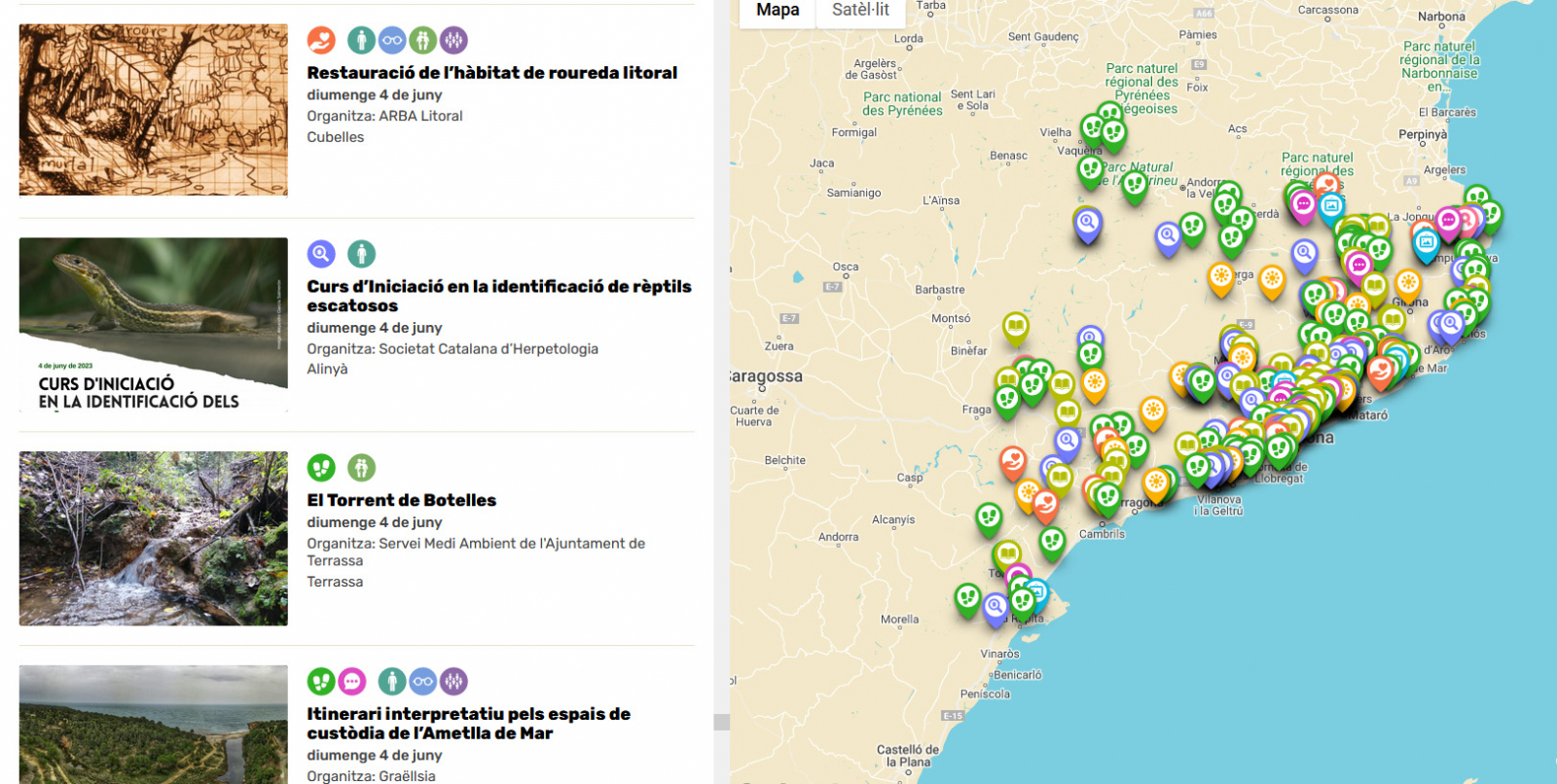
Task: Click the orange heart-in-hand icon for Restauració event
Action: pyautogui.click(x=321, y=40)
